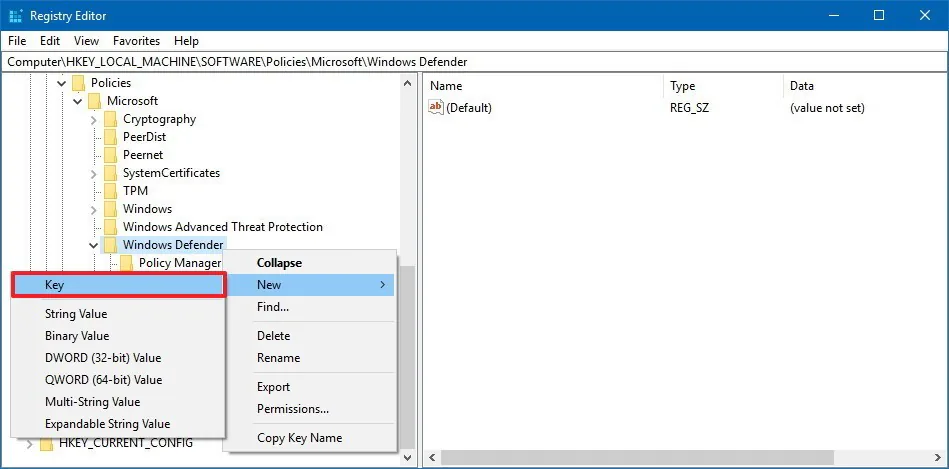Collapse the Windows Defender key chevron

pos(93,245)
